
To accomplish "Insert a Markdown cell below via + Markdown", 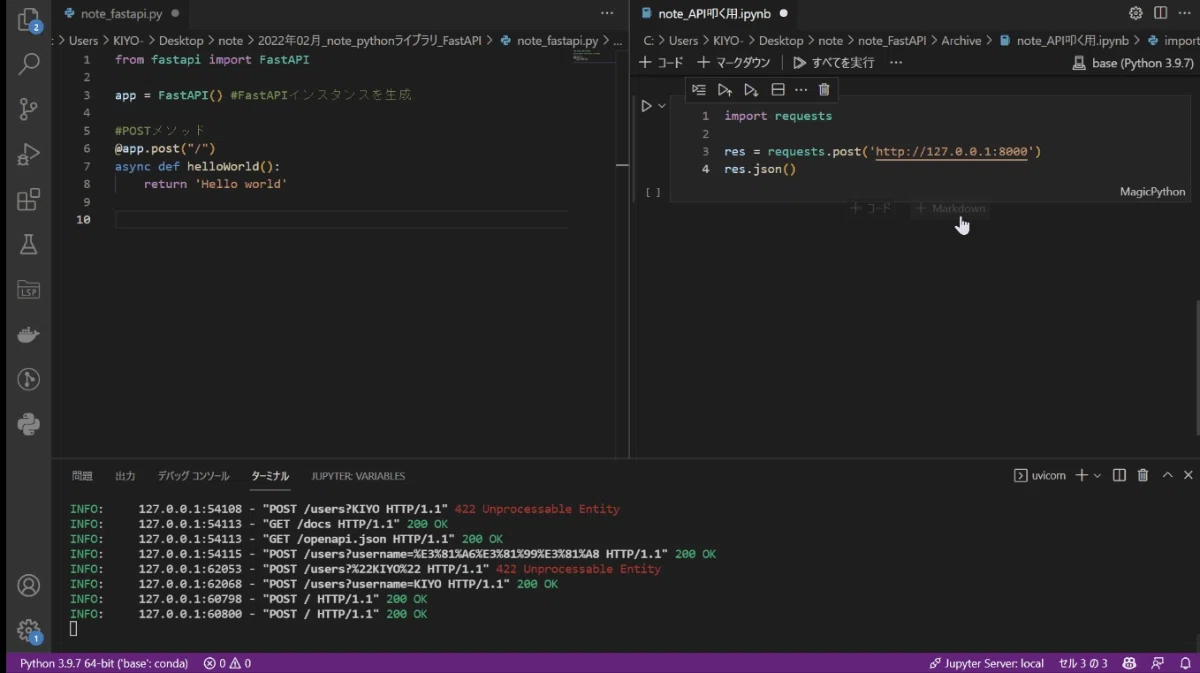I will point(950,208).
